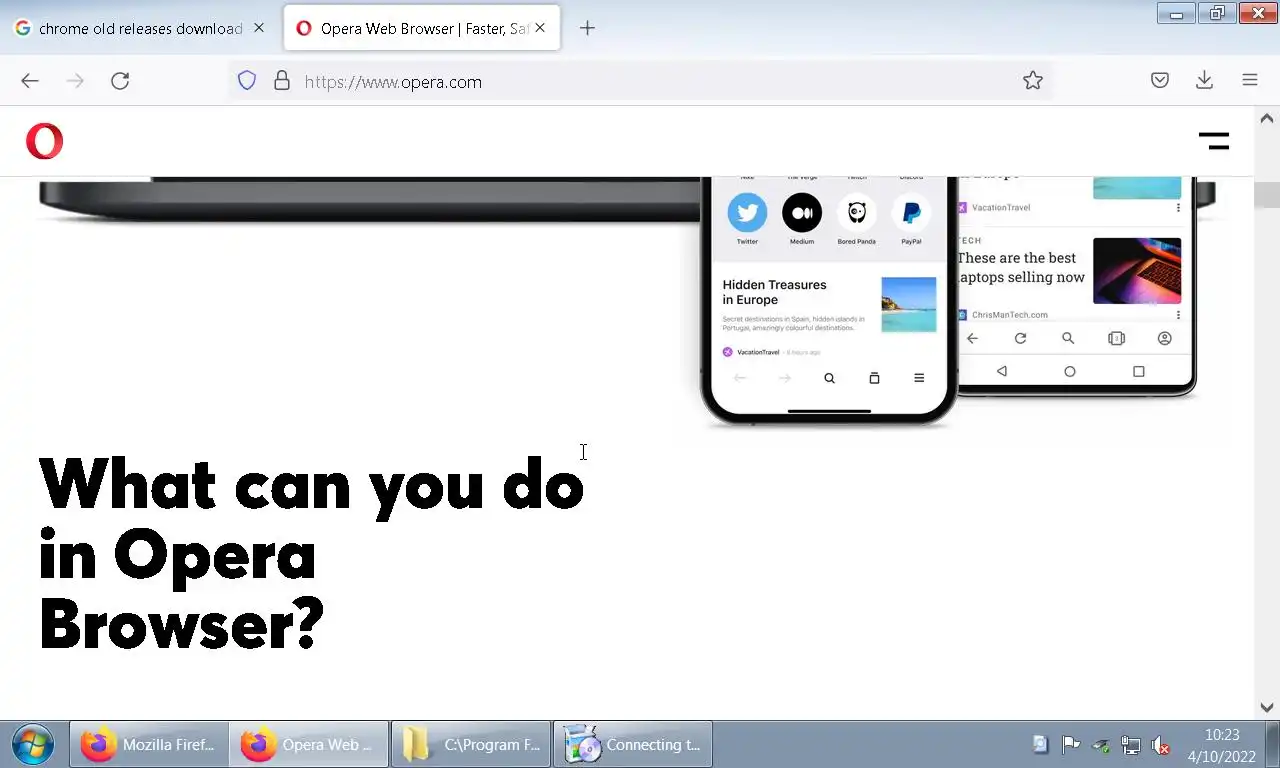Click the beach thumbnail beside Hidden Treasures
Viewport: 1280px width, 768px height.
tap(908, 304)
